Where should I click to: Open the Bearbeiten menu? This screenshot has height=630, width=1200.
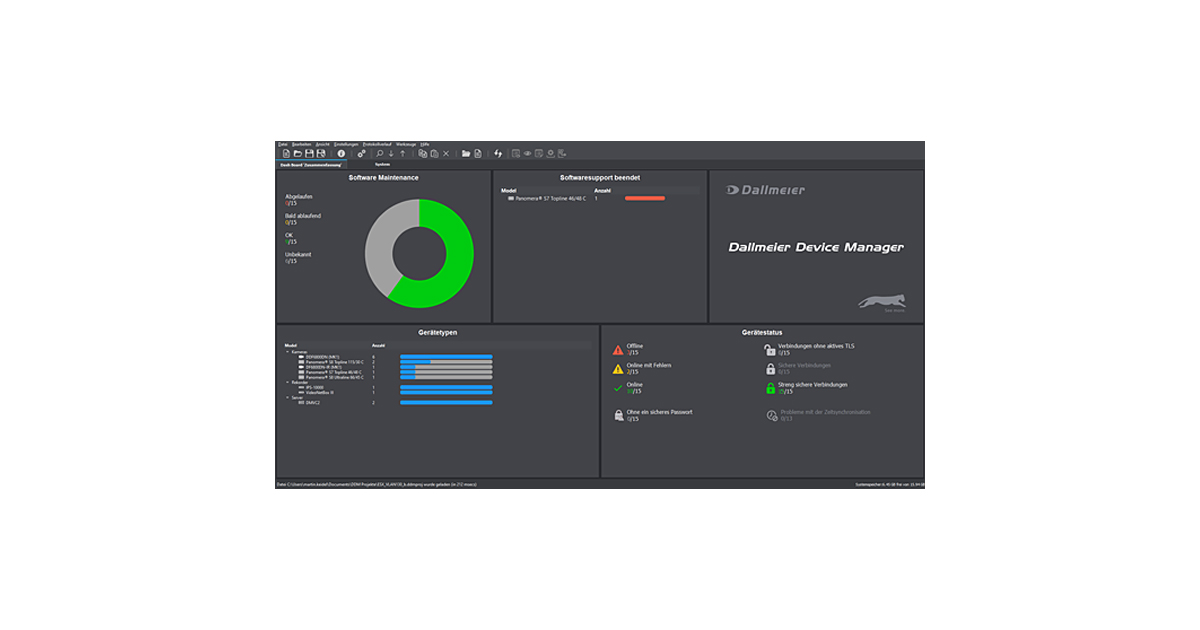pos(302,144)
